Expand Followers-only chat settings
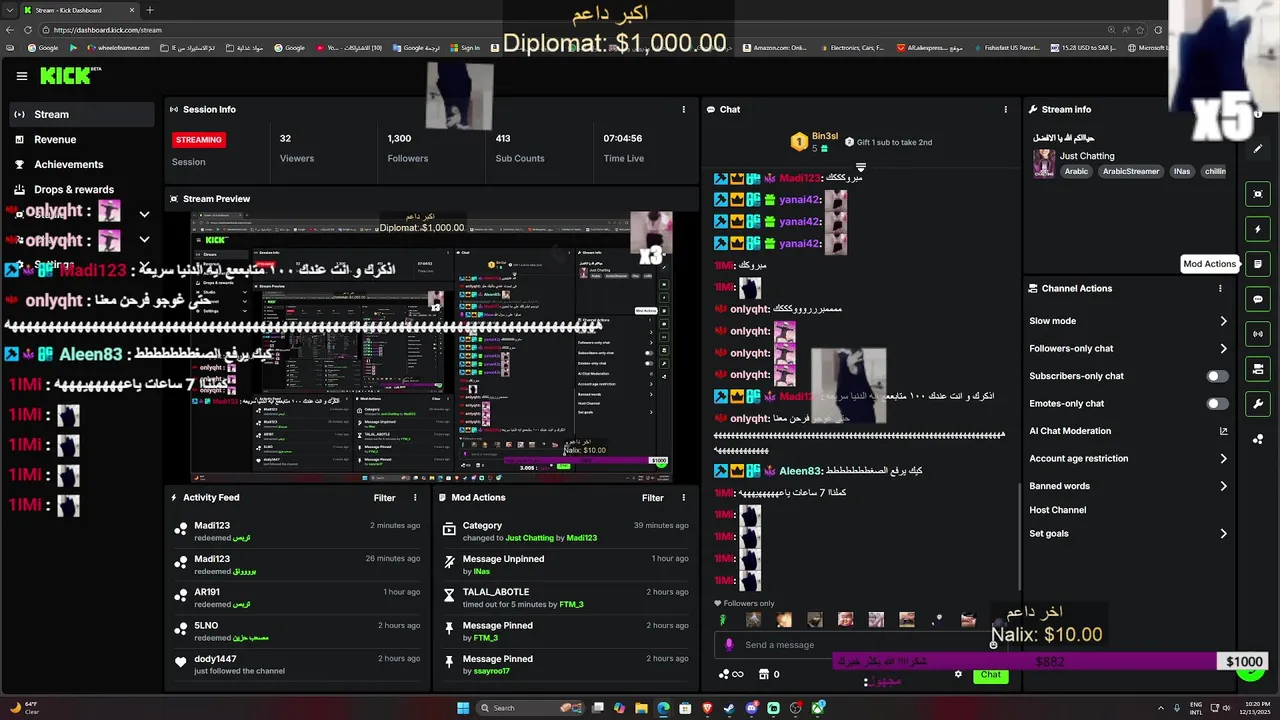Screen dimensions: 1280x720 1128,348
